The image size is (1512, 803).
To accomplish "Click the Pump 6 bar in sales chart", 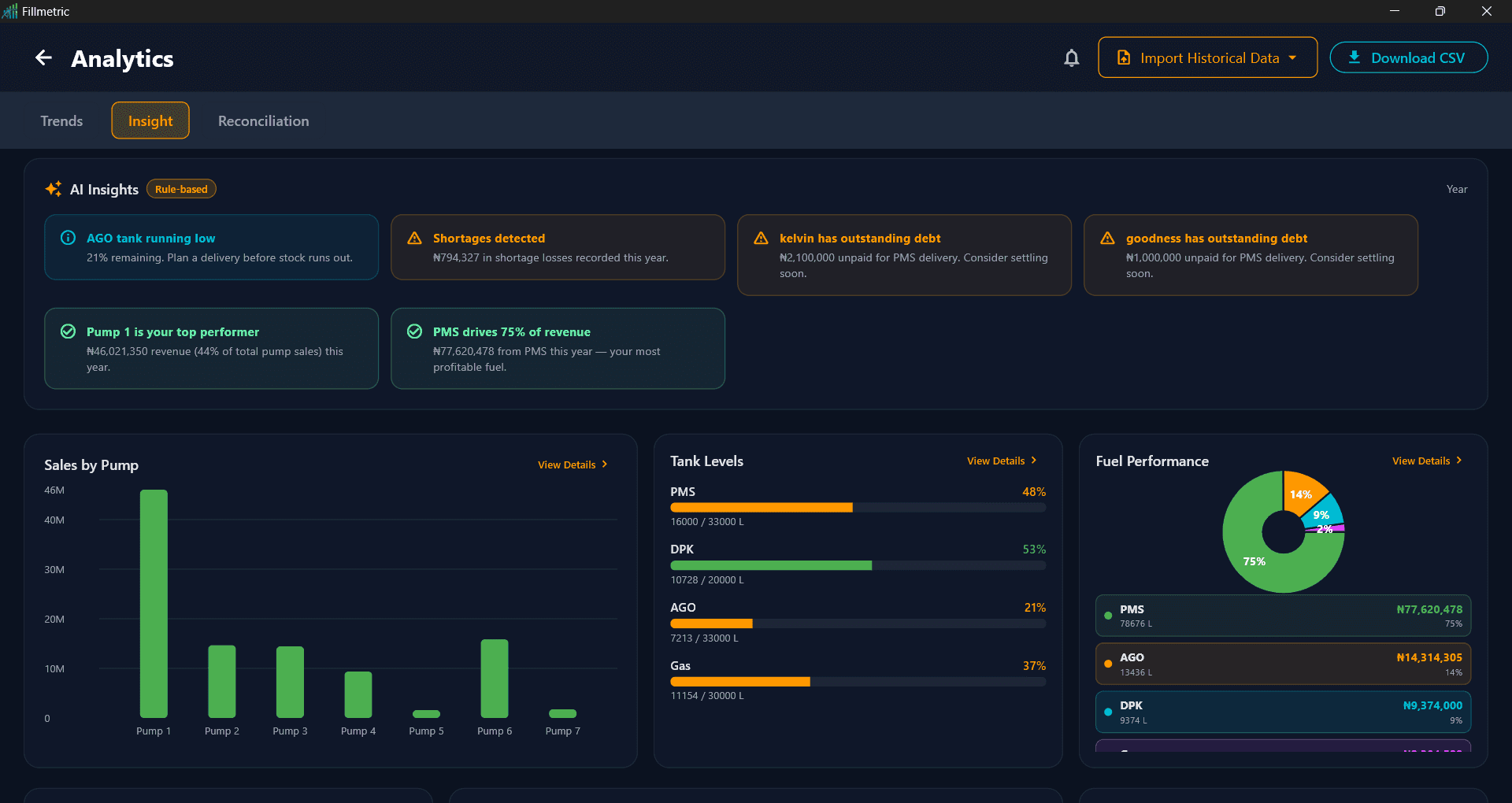I will [x=495, y=679].
